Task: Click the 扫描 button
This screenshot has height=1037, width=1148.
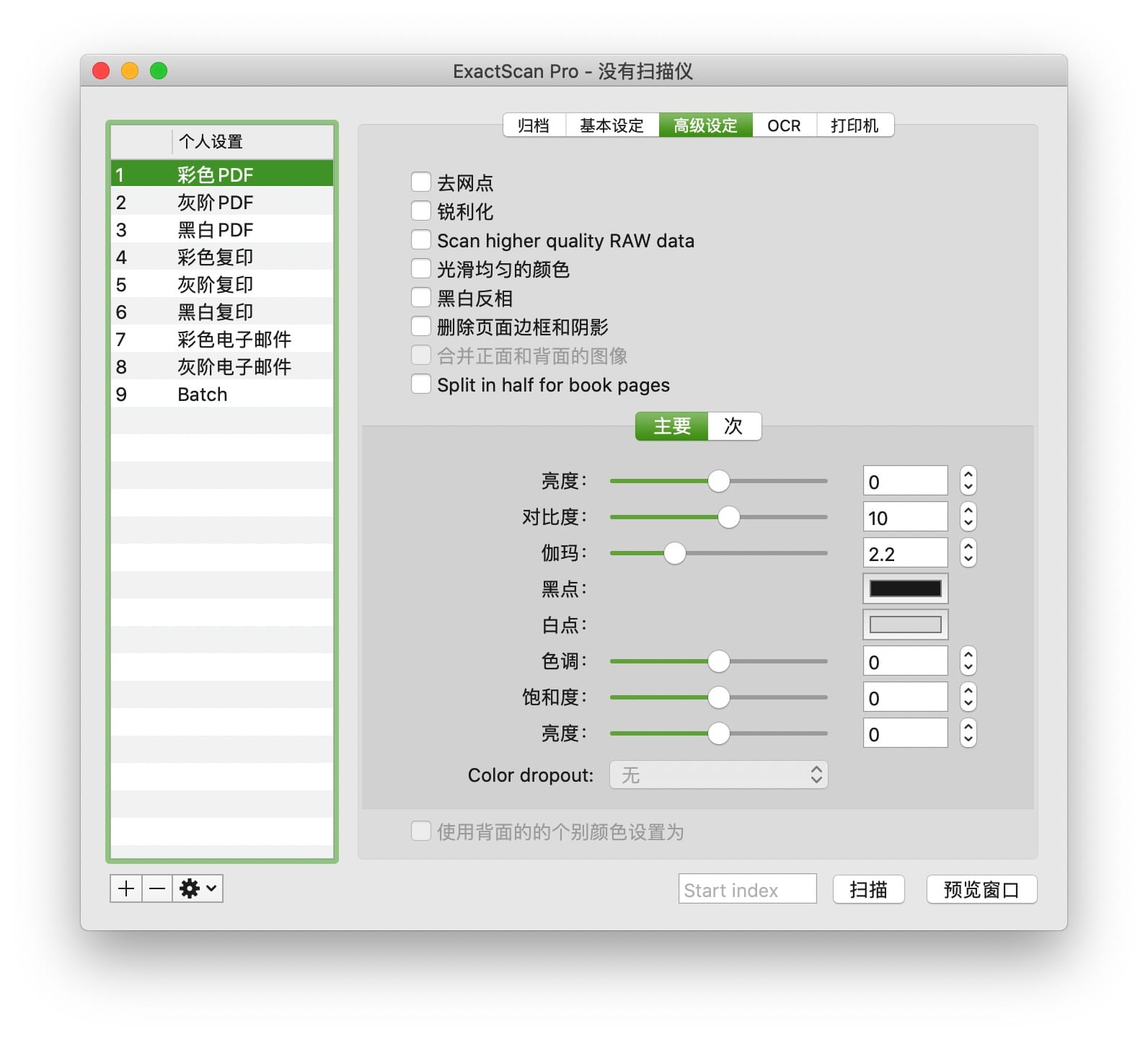Action: 868,889
